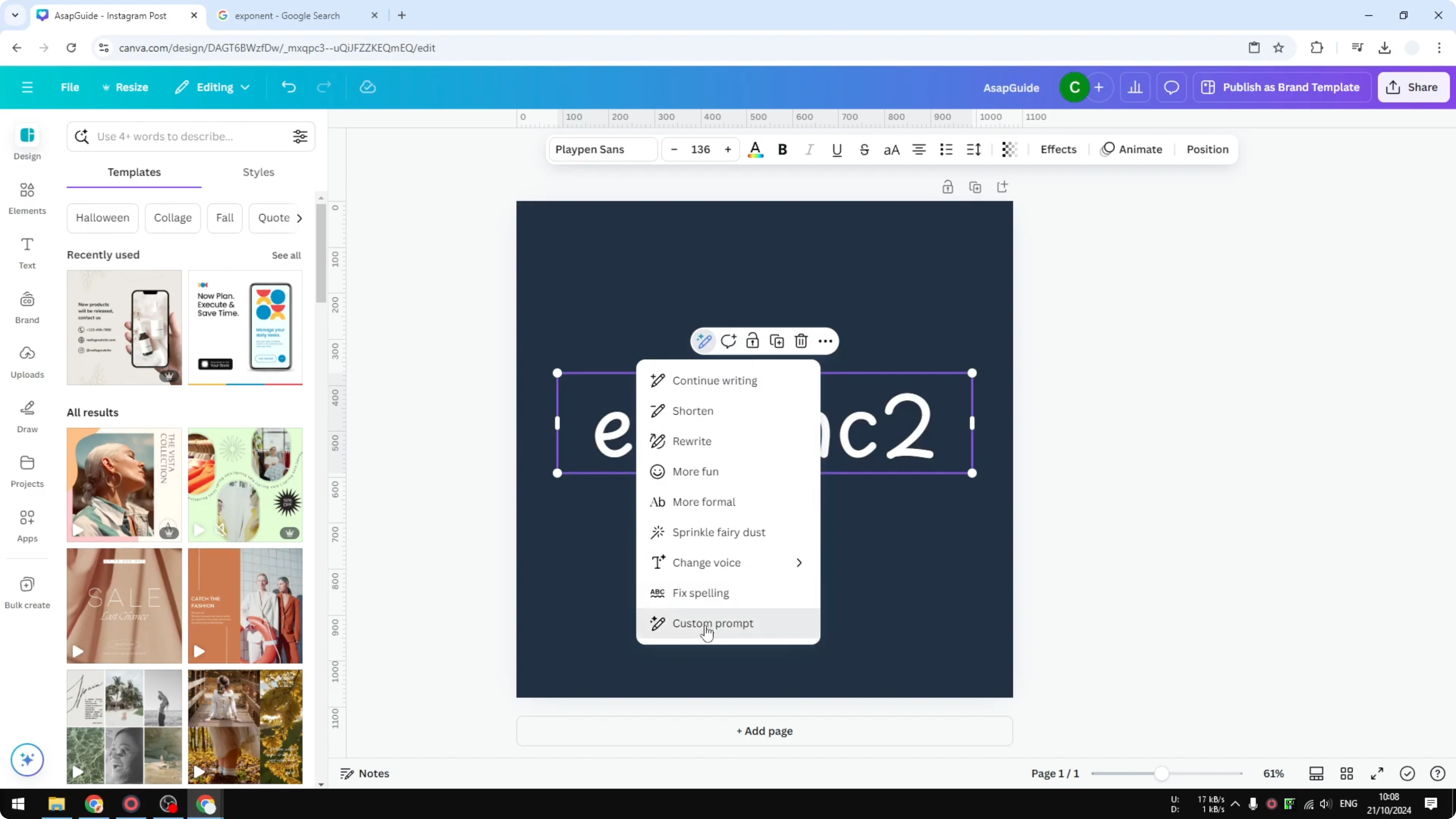Open the Uploads panel

pos(27,362)
